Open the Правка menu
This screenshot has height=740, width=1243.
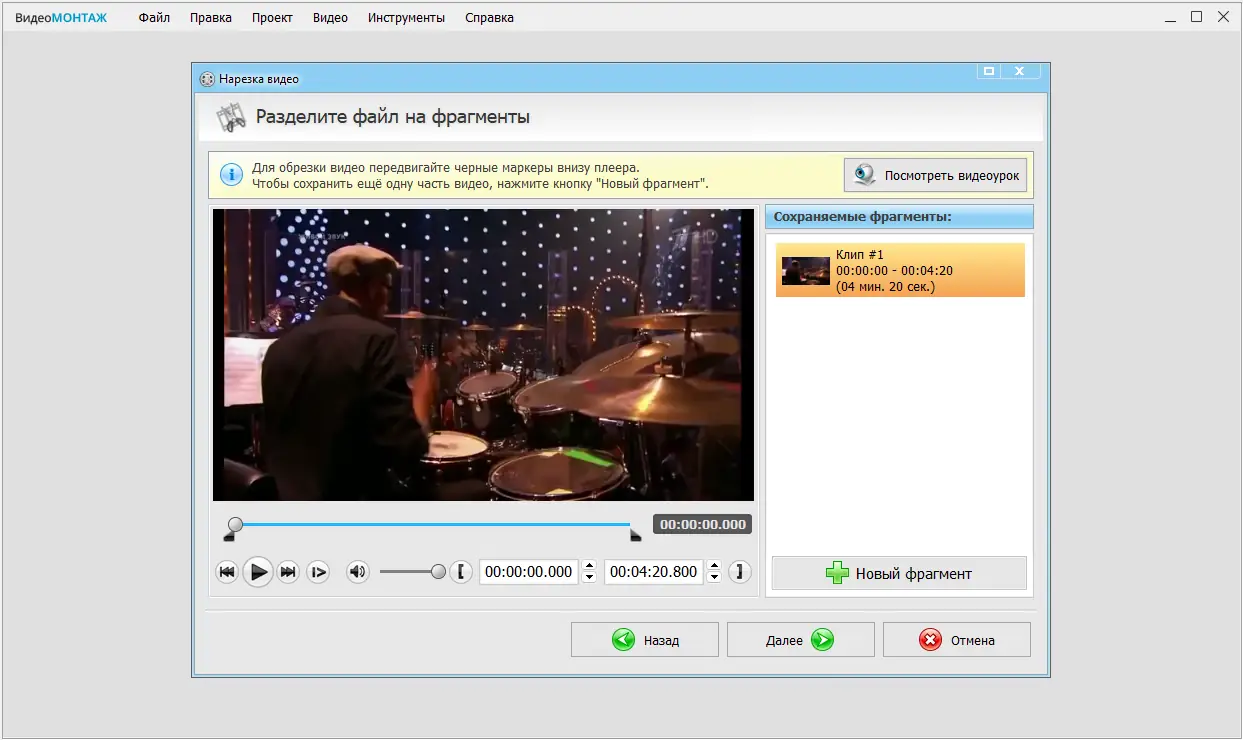pyautogui.click(x=210, y=18)
